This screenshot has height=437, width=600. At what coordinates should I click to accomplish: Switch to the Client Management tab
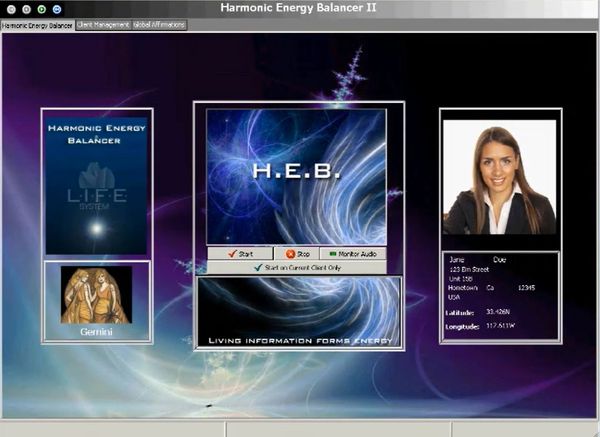(103, 24)
